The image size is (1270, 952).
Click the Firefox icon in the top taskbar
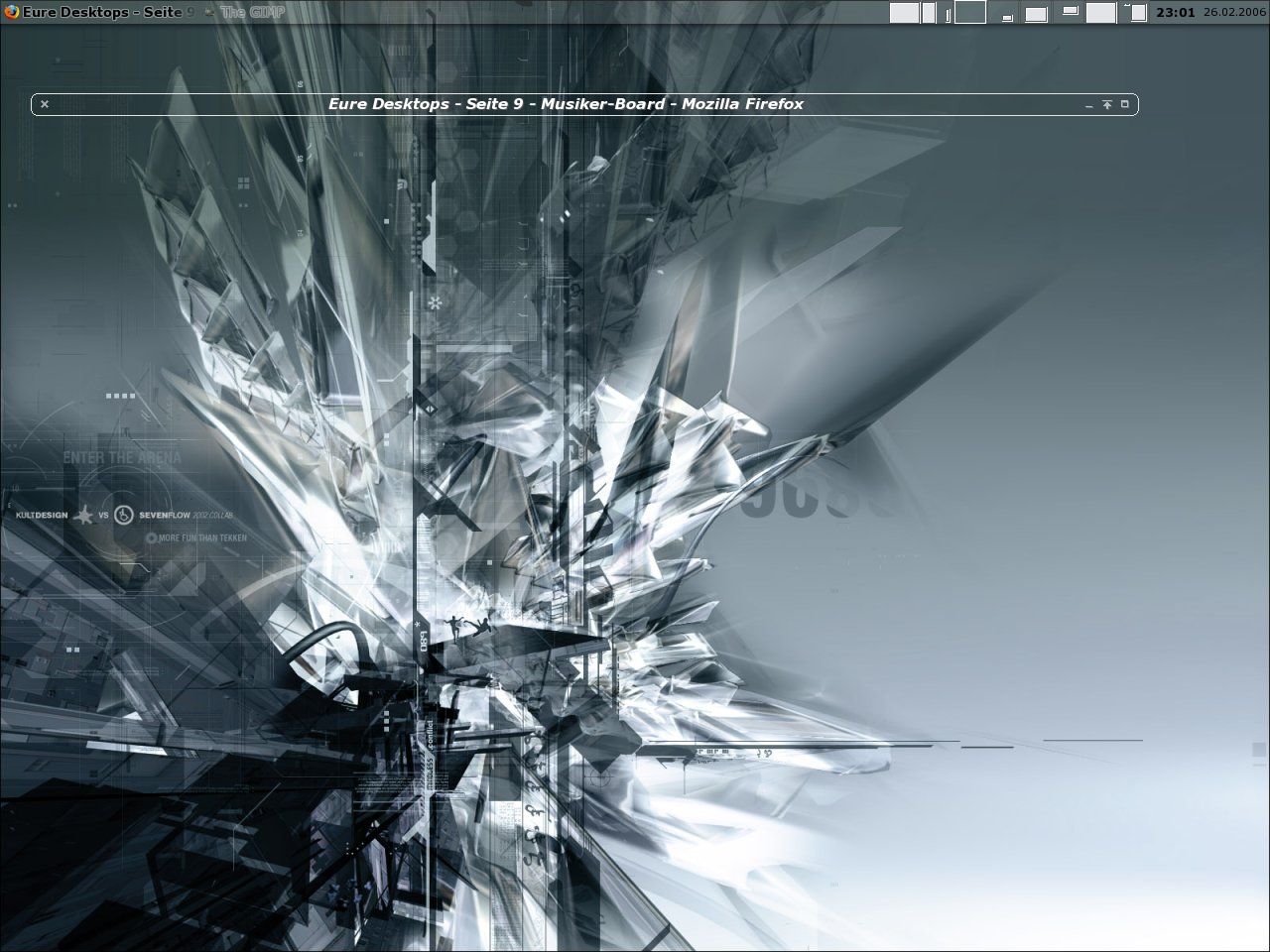click(12, 12)
